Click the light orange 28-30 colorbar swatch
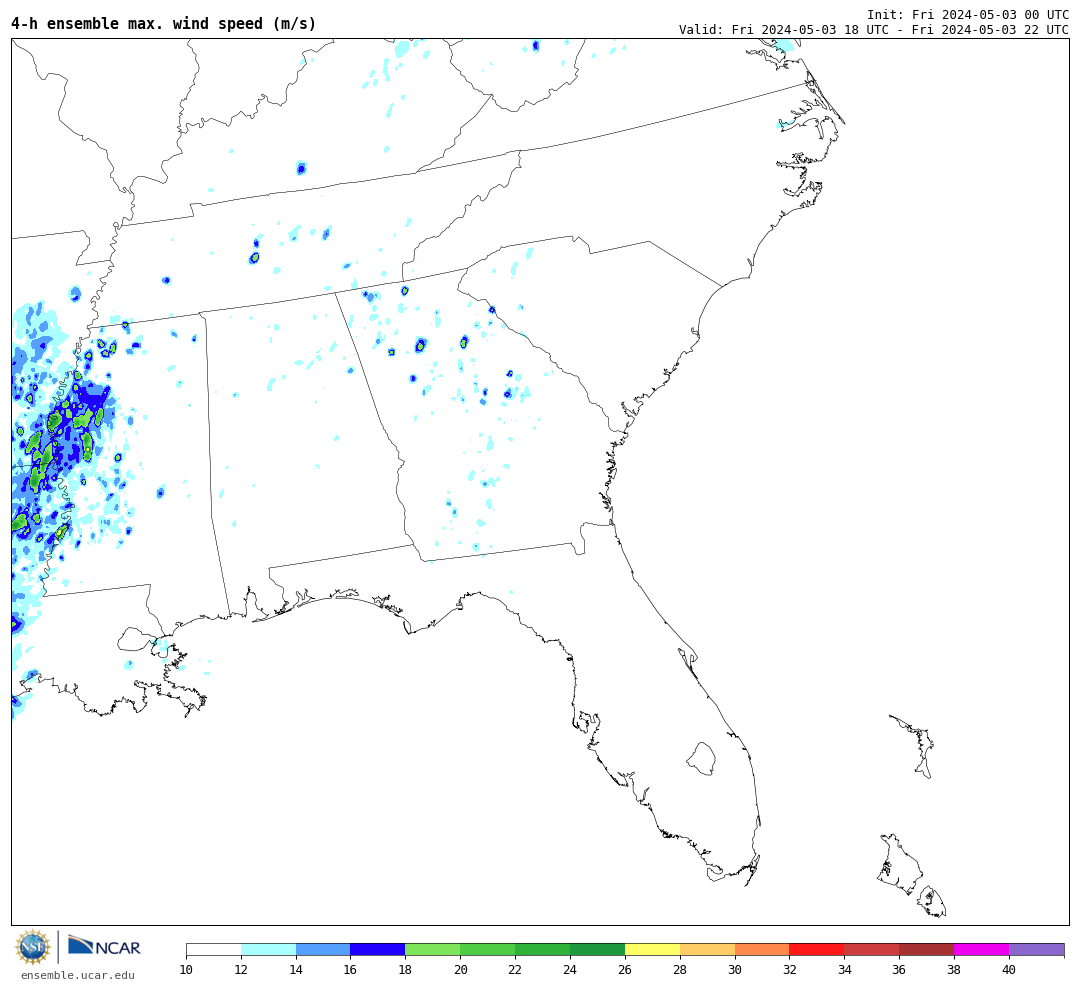1080x988 pixels. 707,949
